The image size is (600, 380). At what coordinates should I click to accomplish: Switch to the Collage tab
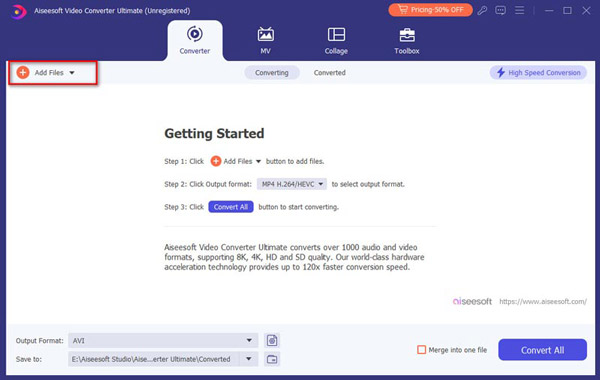pos(336,41)
